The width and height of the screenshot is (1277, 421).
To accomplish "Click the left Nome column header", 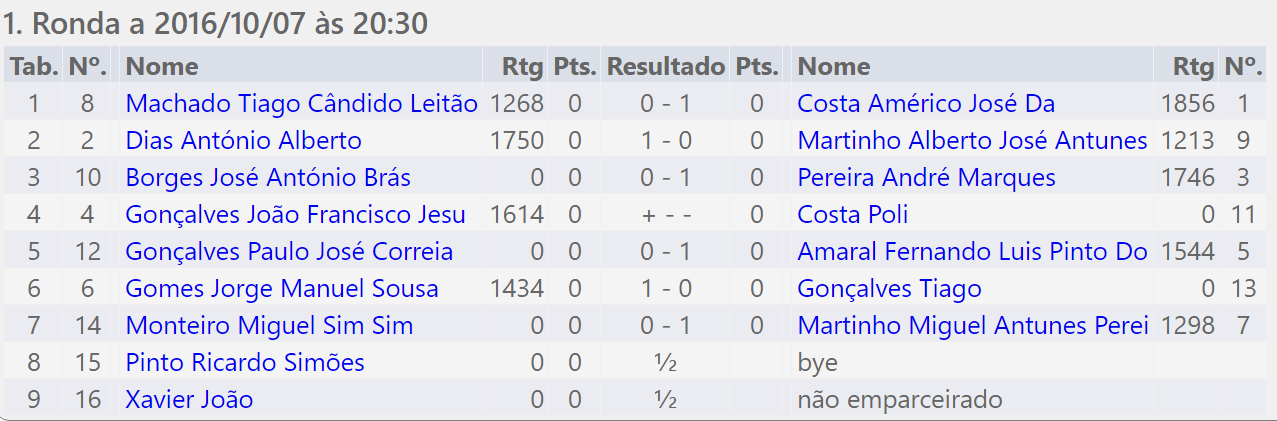I will tap(162, 67).
